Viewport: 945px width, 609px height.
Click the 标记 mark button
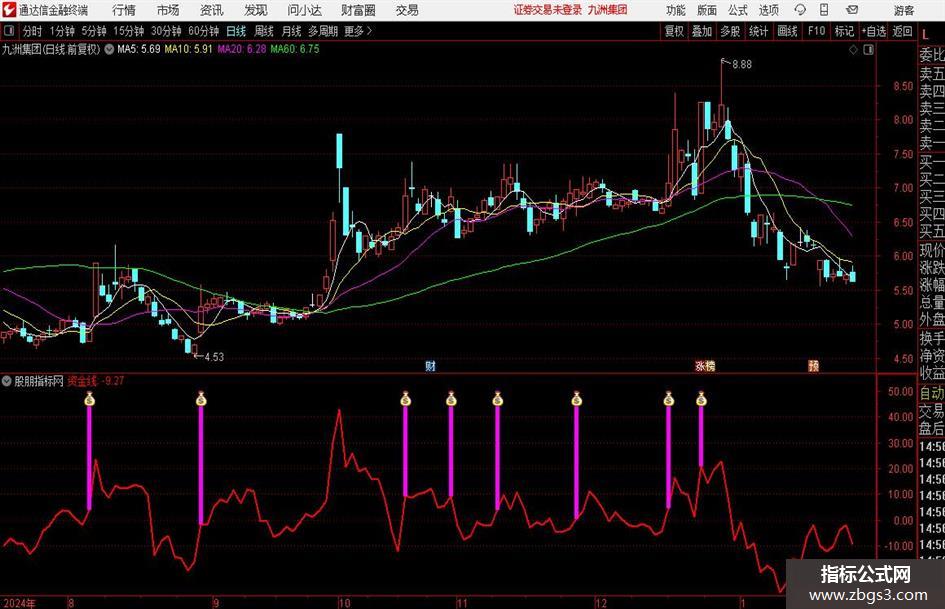tap(844, 31)
